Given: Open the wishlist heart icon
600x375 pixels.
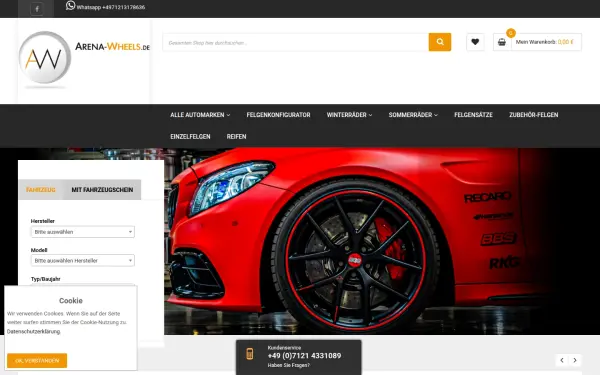Looking at the screenshot, I should pos(475,42).
